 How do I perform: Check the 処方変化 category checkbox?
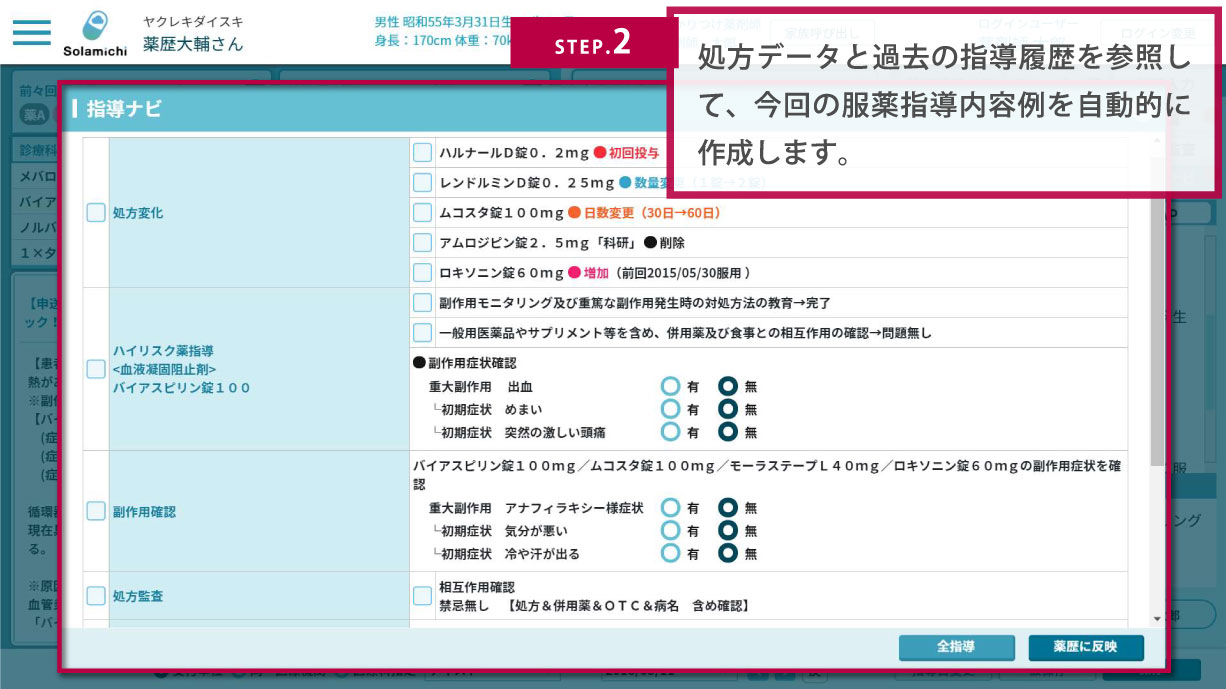(x=96, y=212)
